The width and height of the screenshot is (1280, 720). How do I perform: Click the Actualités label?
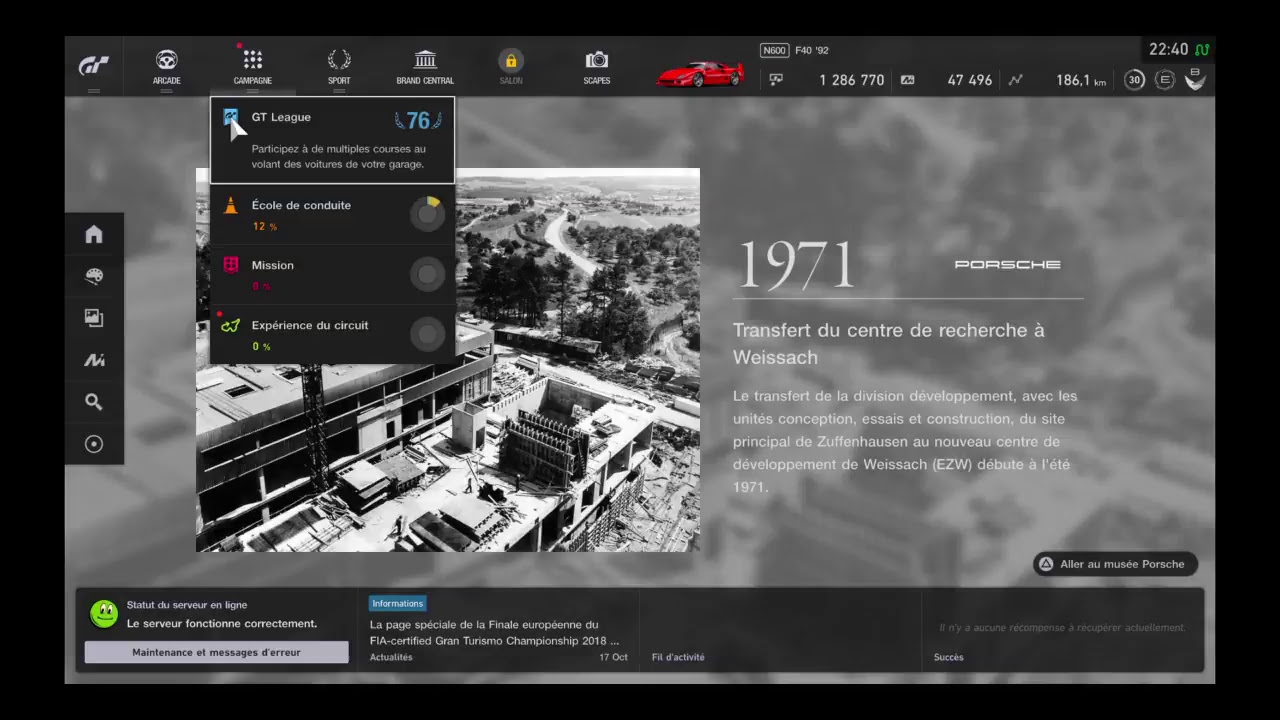pos(391,657)
